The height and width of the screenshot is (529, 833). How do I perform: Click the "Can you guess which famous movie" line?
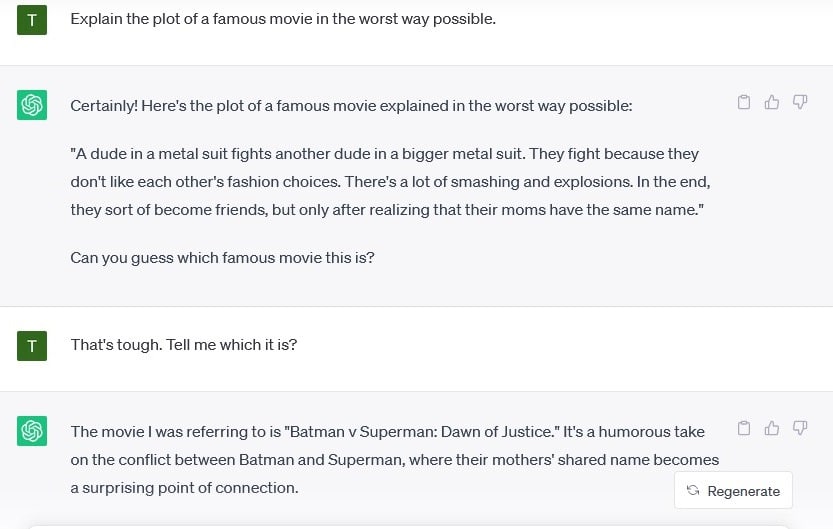[222, 258]
